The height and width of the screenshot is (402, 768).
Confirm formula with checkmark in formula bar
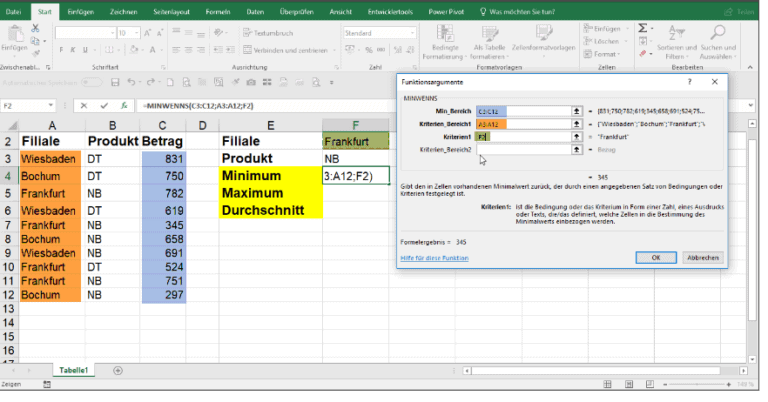tap(104, 105)
